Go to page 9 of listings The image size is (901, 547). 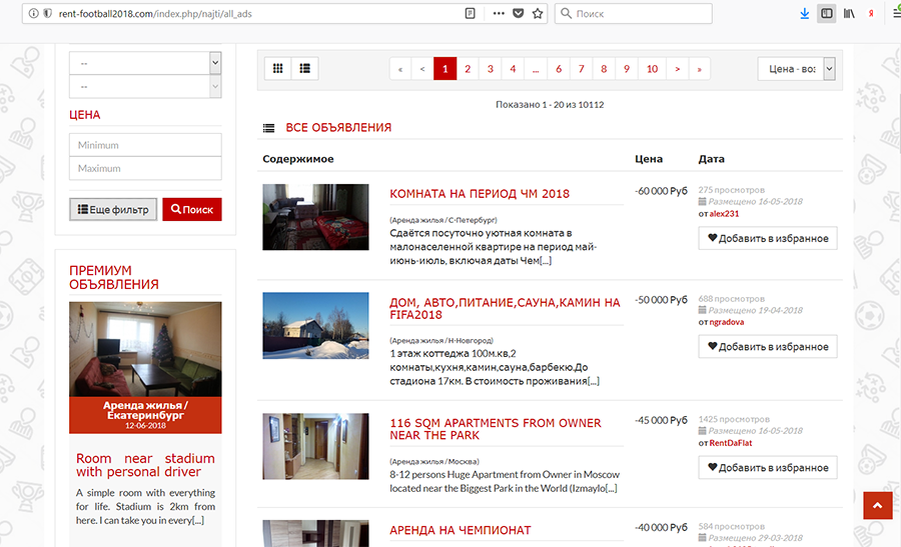tap(626, 69)
